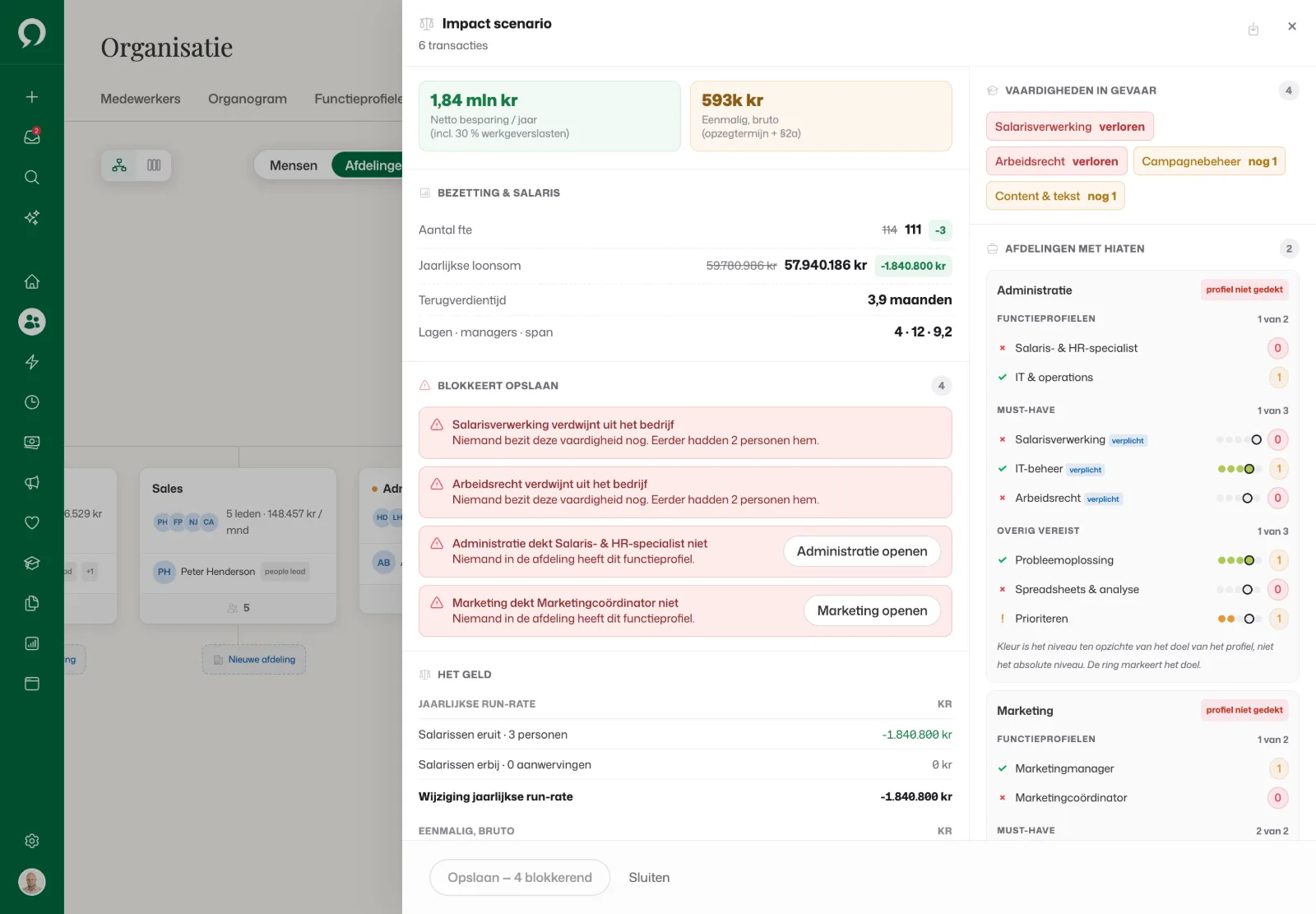Open the Organogram tab
This screenshot has height=914, width=1316.
tap(248, 99)
